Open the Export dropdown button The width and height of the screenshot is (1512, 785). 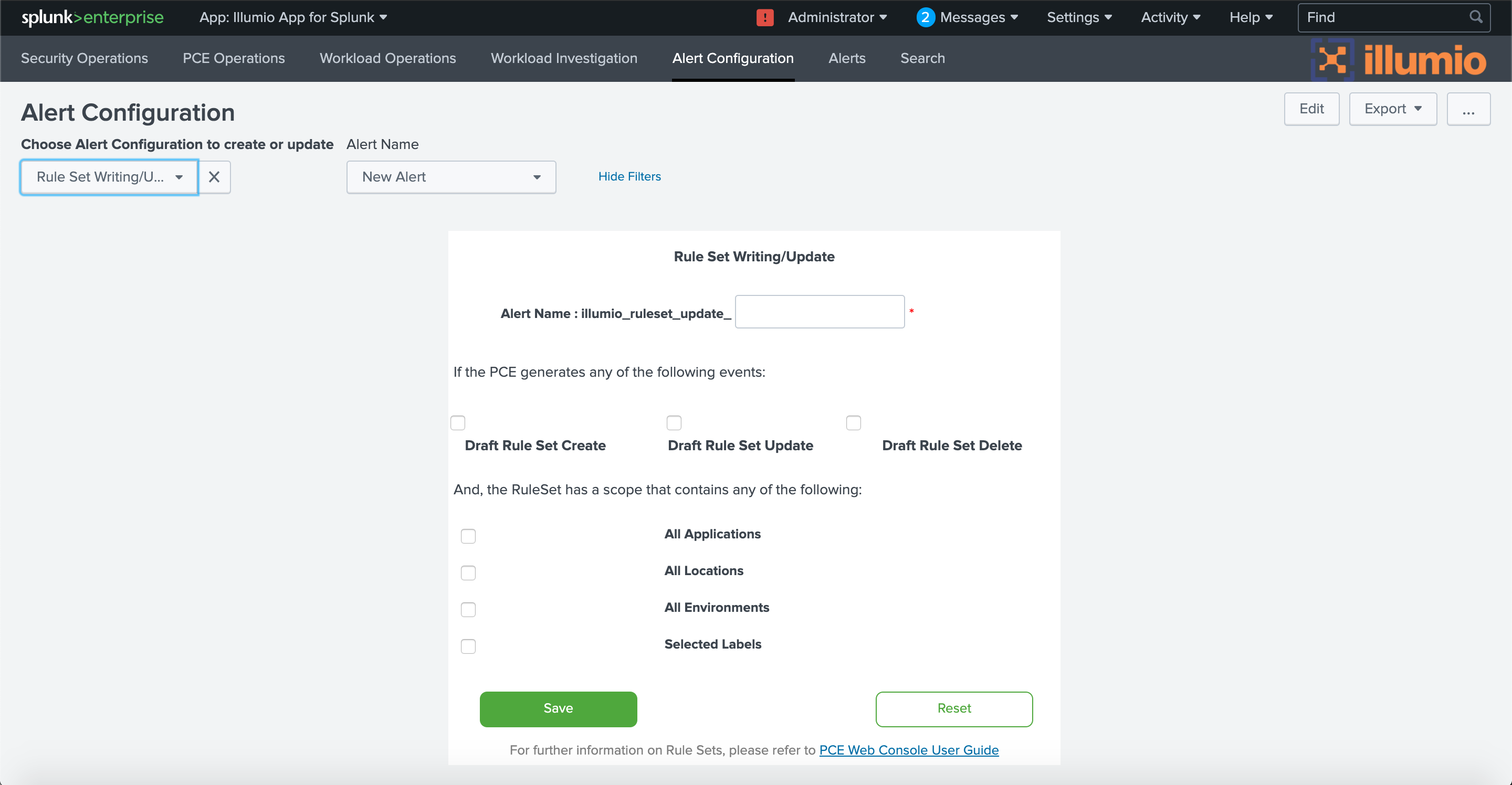pos(1393,109)
